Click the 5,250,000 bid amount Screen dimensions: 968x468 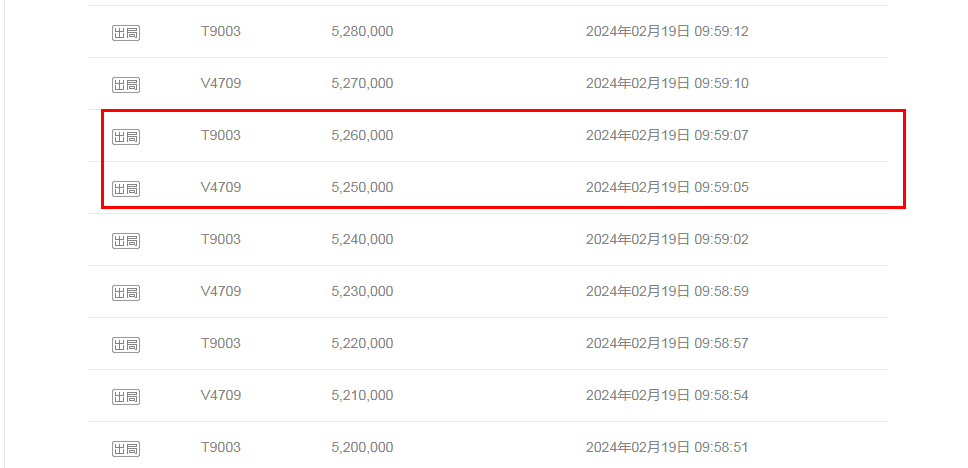tap(361, 187)
